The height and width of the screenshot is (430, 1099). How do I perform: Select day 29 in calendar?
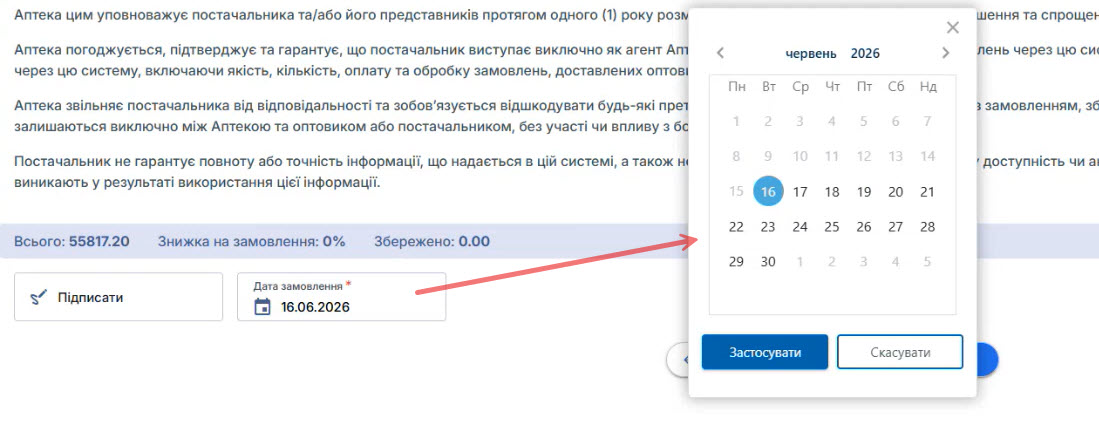(x=736, y=262)
